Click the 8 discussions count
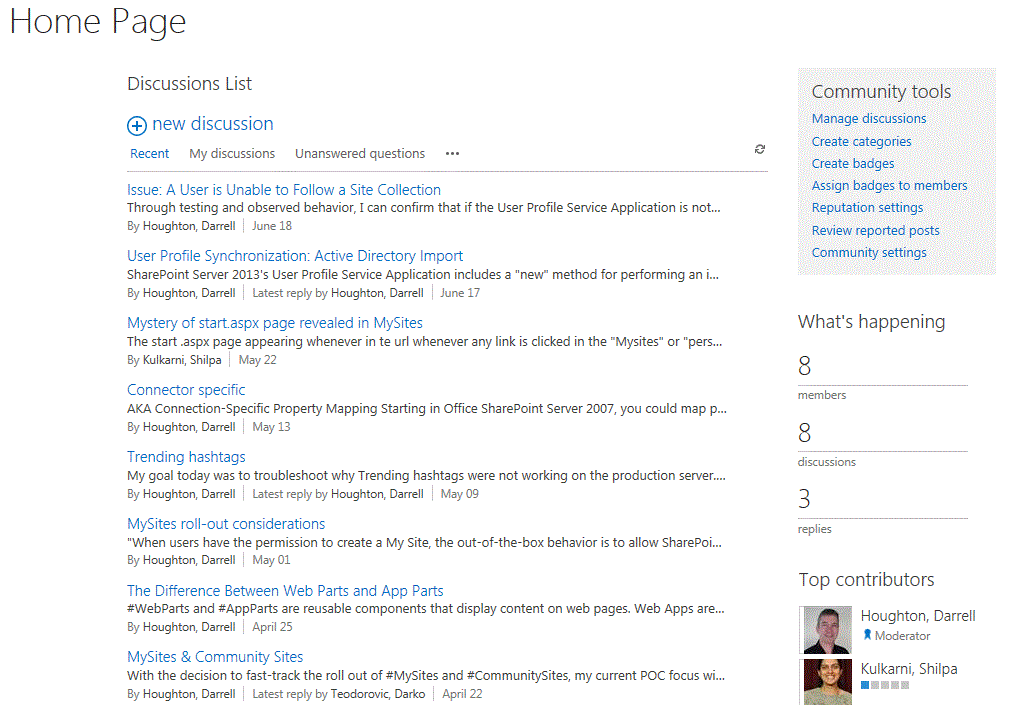 click(805, 433)
